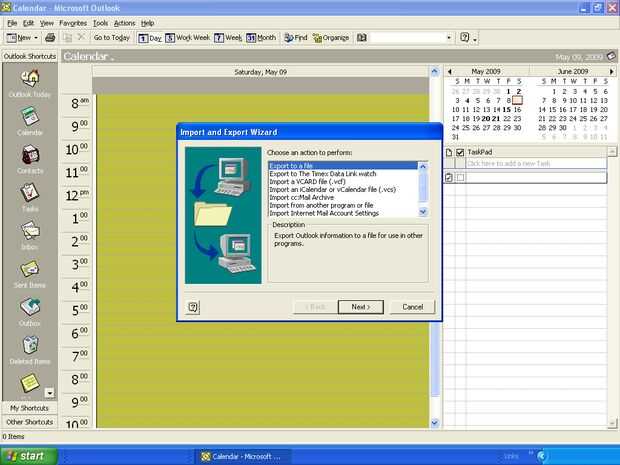Open the Notes shortcut icon

point(30,382)
